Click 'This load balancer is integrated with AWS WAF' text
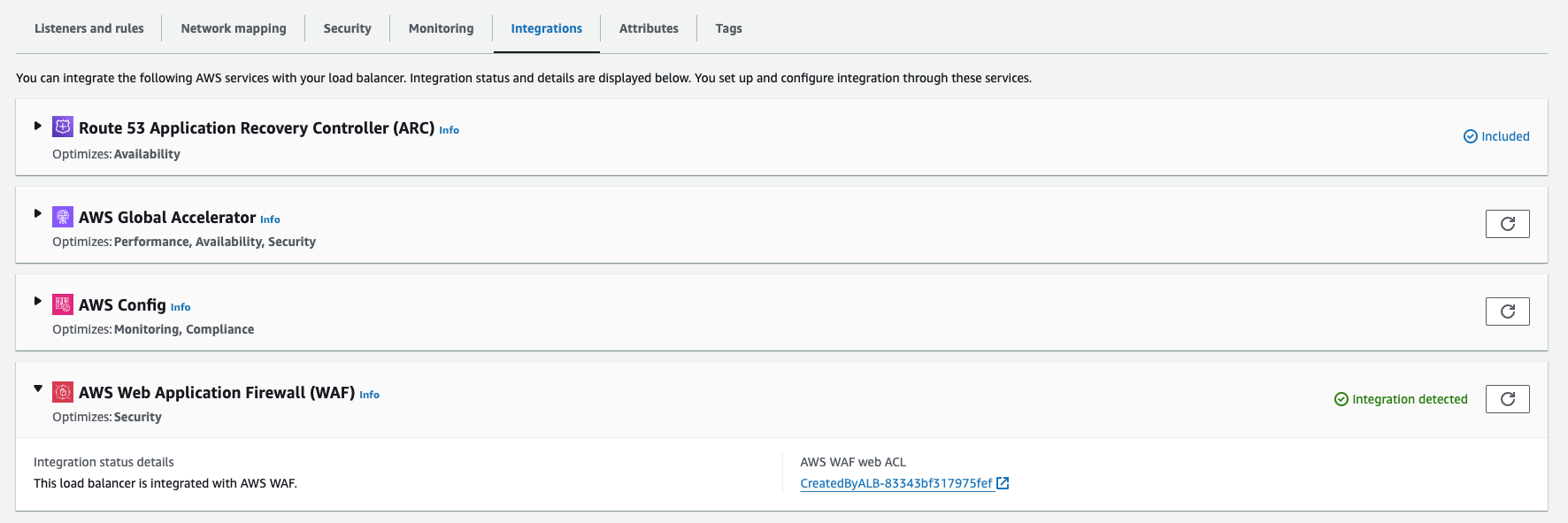The width and height of the screenshot is (1568, 523). point(165,483)
